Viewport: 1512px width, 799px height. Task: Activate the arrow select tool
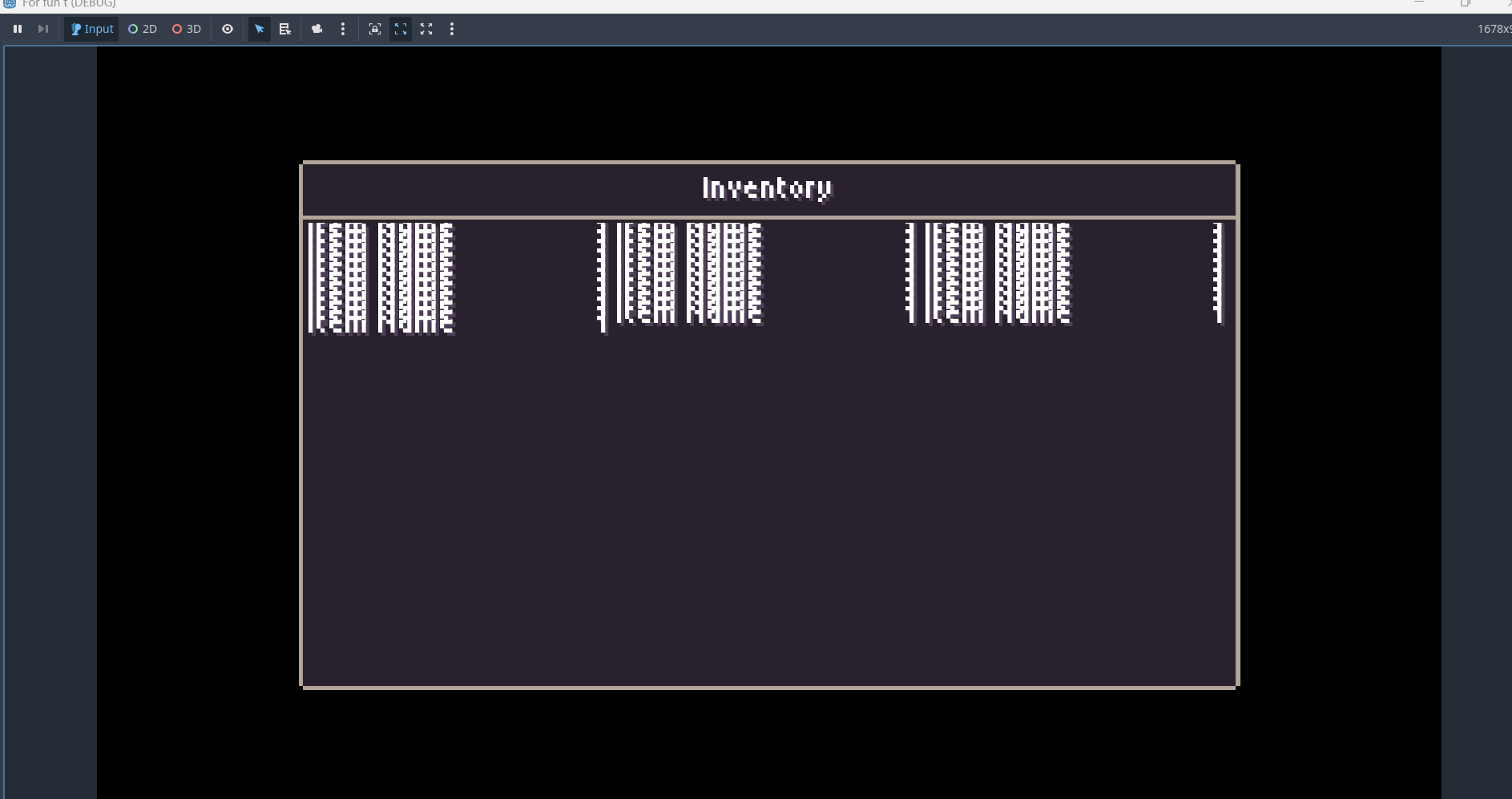pos(259,29)
